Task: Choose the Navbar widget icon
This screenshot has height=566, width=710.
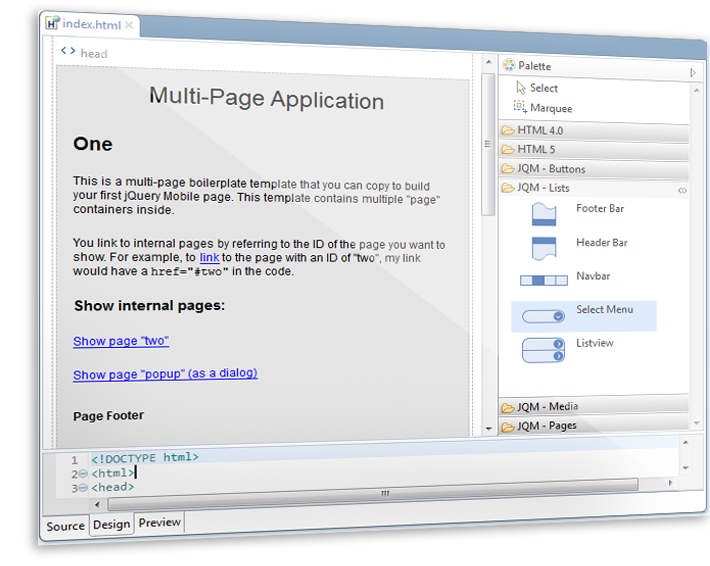Action: pyautogui.click(x=543, y=281)
